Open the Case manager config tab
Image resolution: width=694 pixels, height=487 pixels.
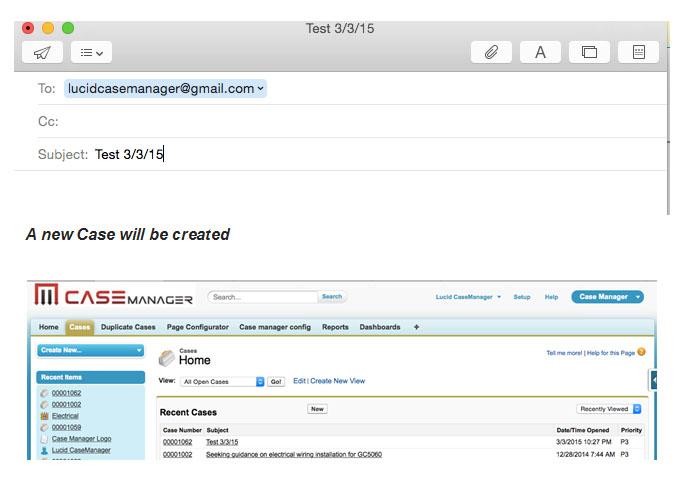click(x=275, y=327)
